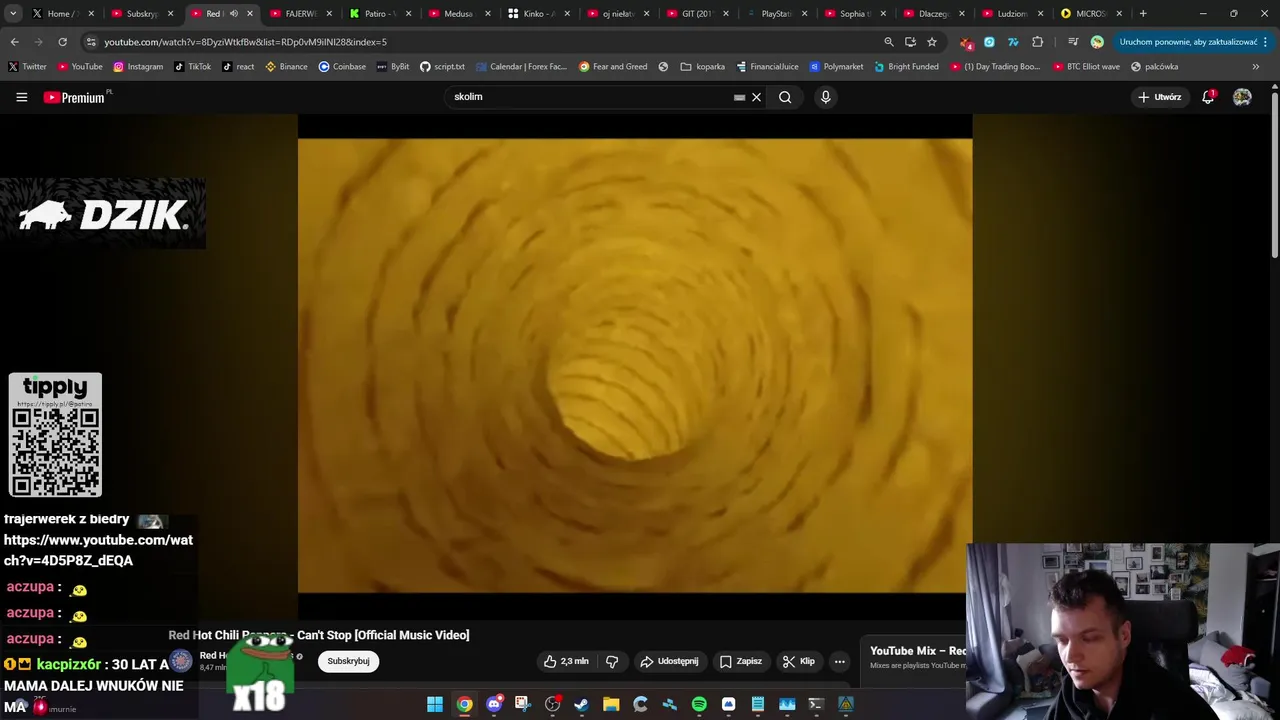Switch to the PlayStation tab
This screenshot has height=720, width=1280.
point(777,14)
